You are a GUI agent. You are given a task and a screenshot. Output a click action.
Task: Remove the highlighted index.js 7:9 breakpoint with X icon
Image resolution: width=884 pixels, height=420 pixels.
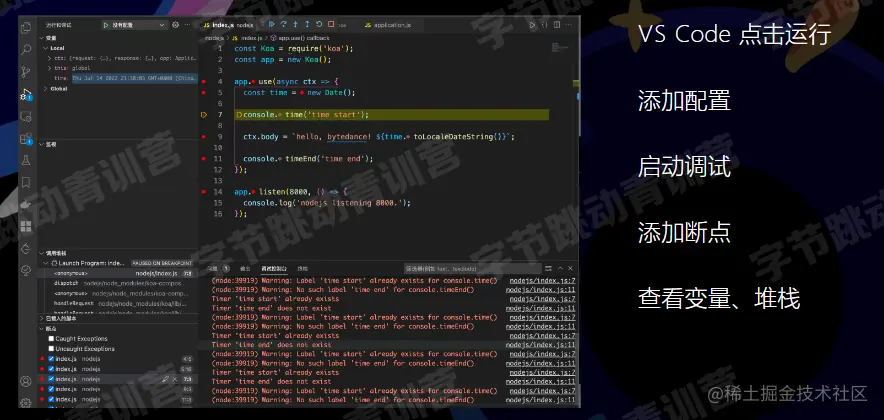pyautogui.click(x=175, y=379)
